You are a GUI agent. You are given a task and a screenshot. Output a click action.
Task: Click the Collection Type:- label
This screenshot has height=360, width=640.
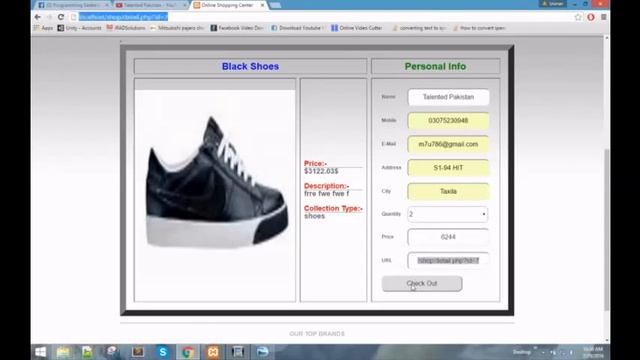point(333,208)
